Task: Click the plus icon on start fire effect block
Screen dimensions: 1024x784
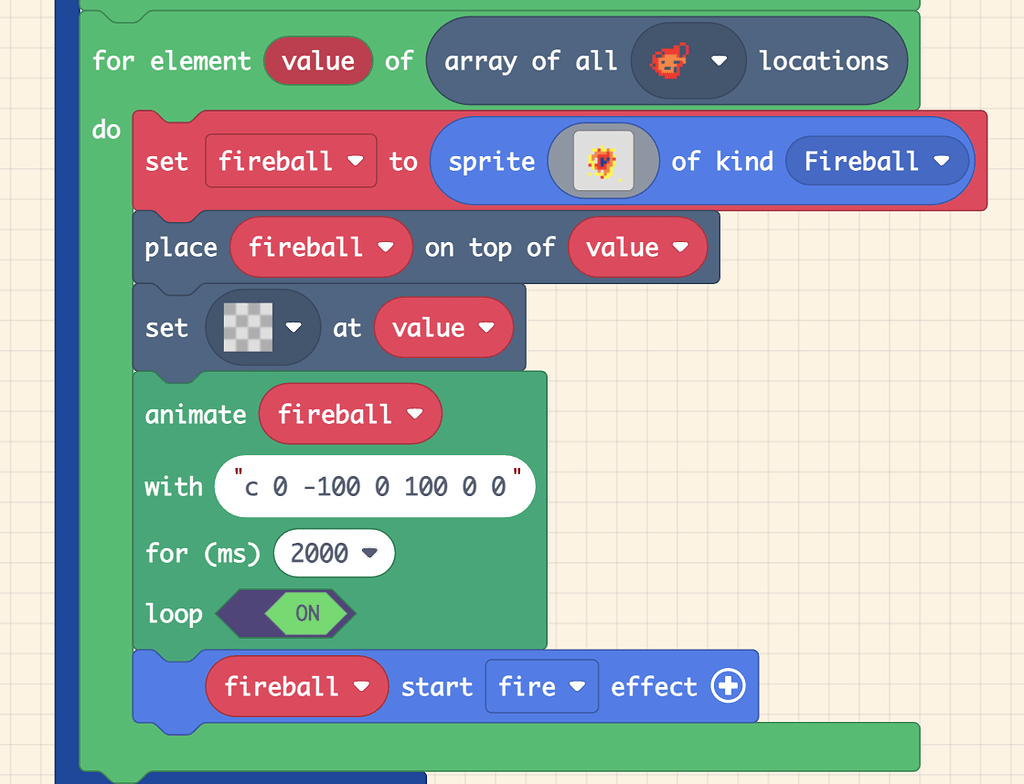Action: coord(729,687)
